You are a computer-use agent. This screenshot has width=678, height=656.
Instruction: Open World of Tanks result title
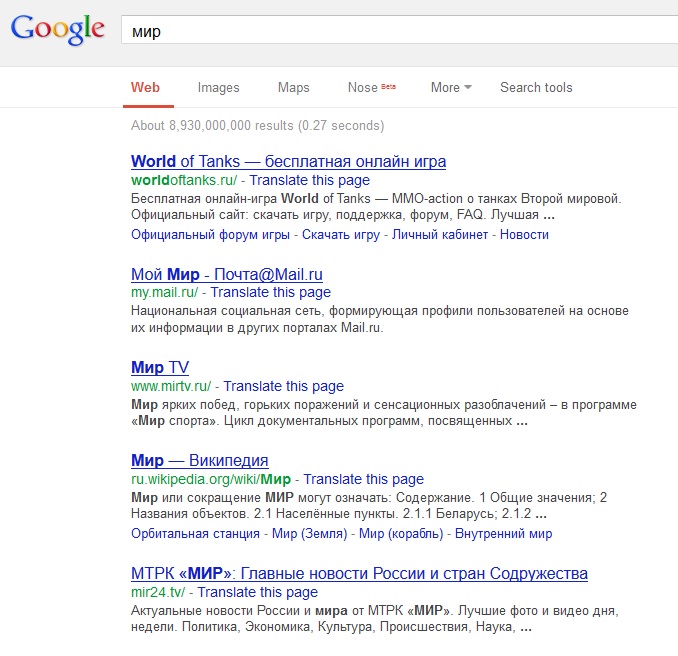(288, 161)
